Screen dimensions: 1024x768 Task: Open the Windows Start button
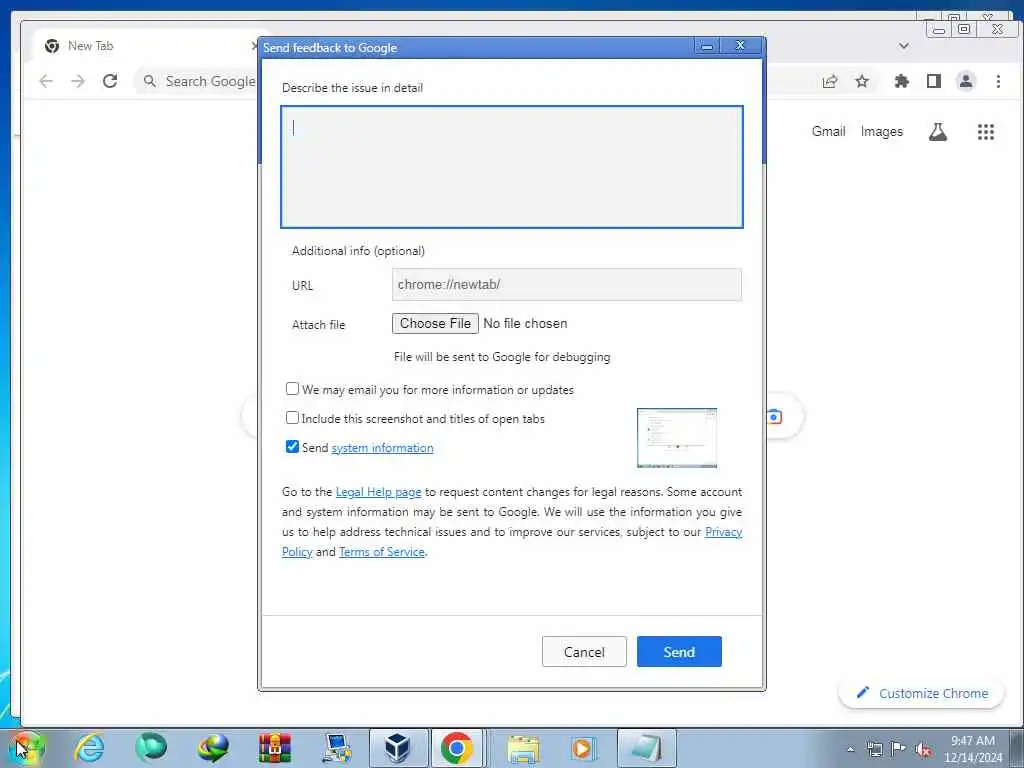click(26, 748)
